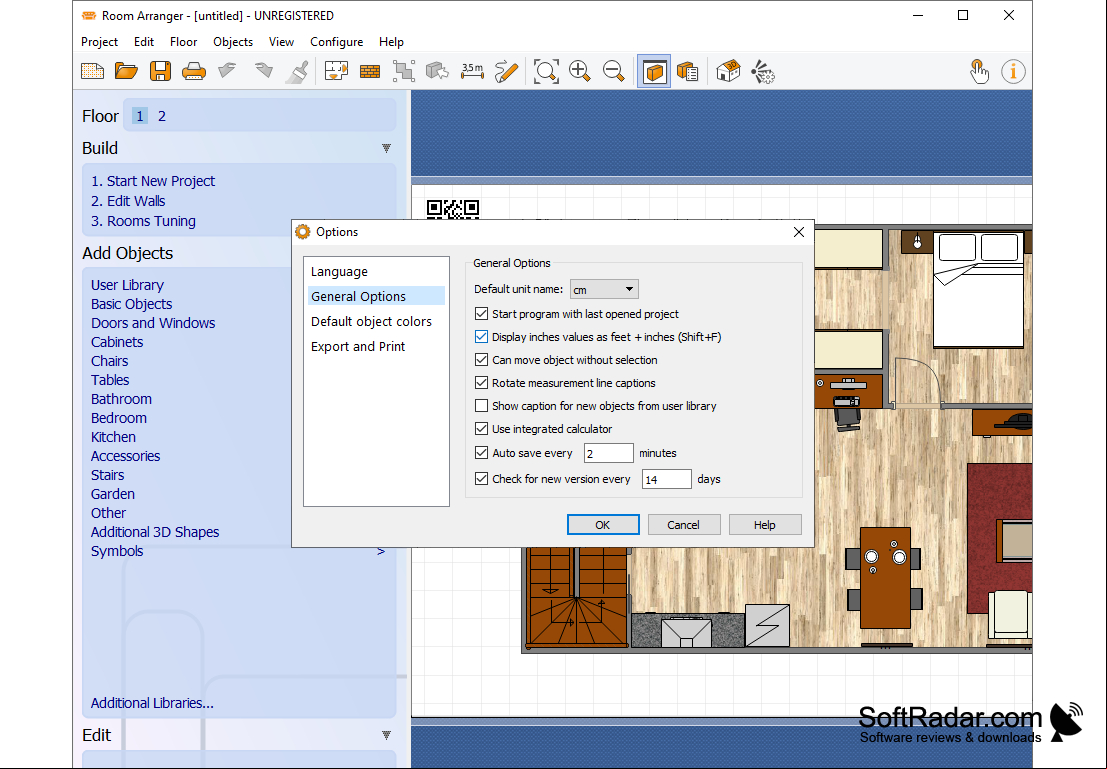Click the object resize toolbar icon
This screenshot has height=769, width=1107.
coord(404,71)
